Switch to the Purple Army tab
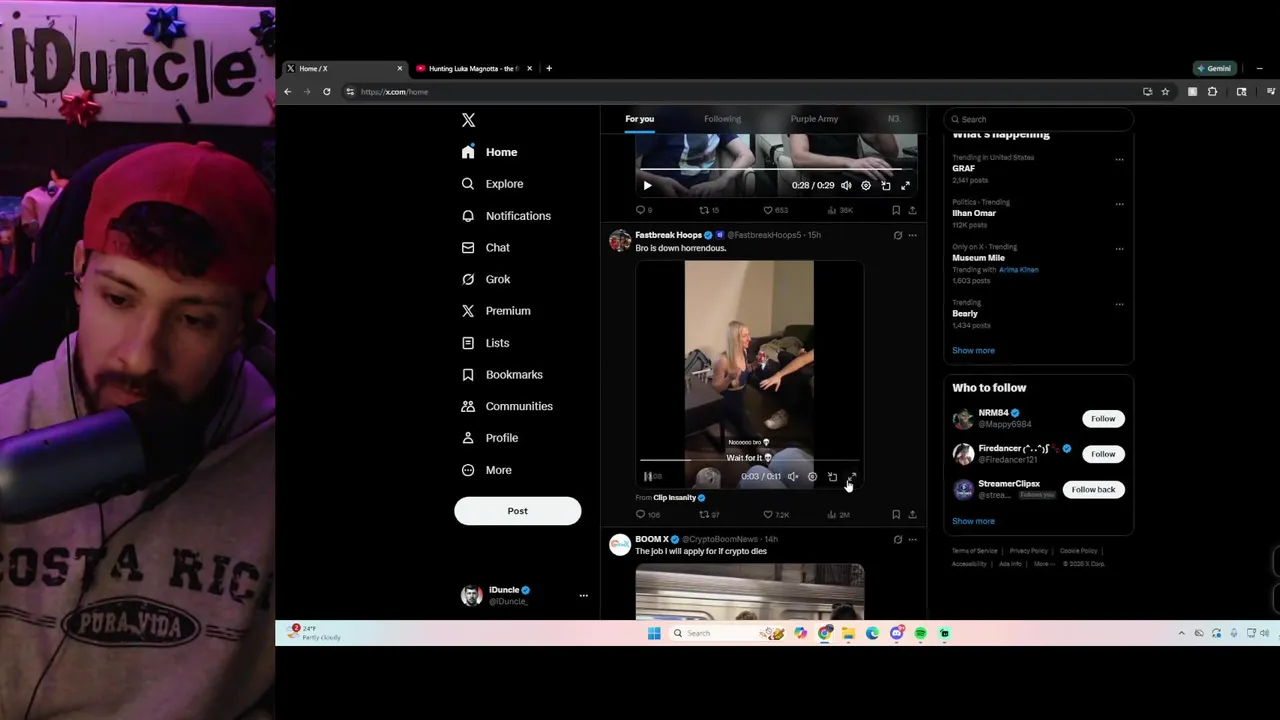1280x720 pixels. (814, 119)
